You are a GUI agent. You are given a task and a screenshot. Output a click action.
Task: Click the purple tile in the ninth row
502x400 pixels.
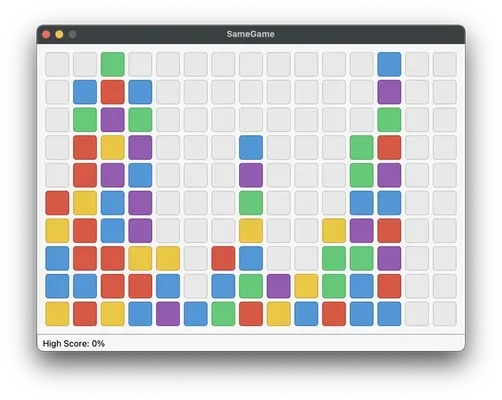coord(279,286)
